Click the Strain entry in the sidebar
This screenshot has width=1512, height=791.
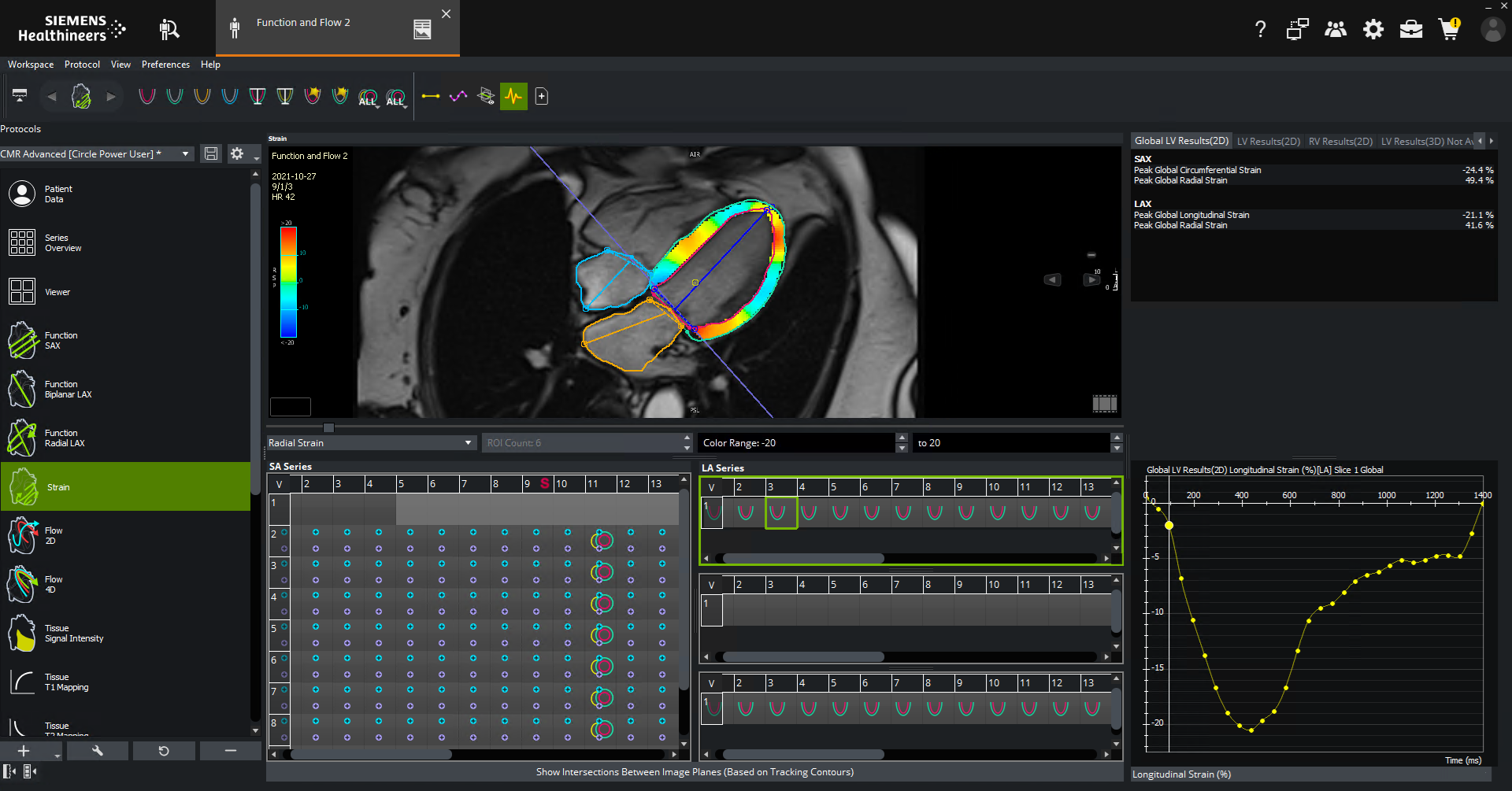(x=57, y=486)
